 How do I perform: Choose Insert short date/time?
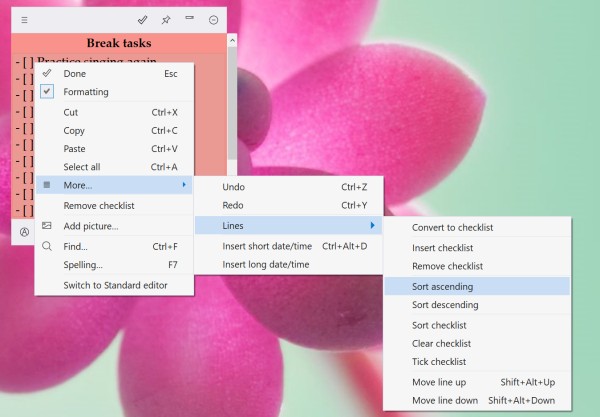266,246
